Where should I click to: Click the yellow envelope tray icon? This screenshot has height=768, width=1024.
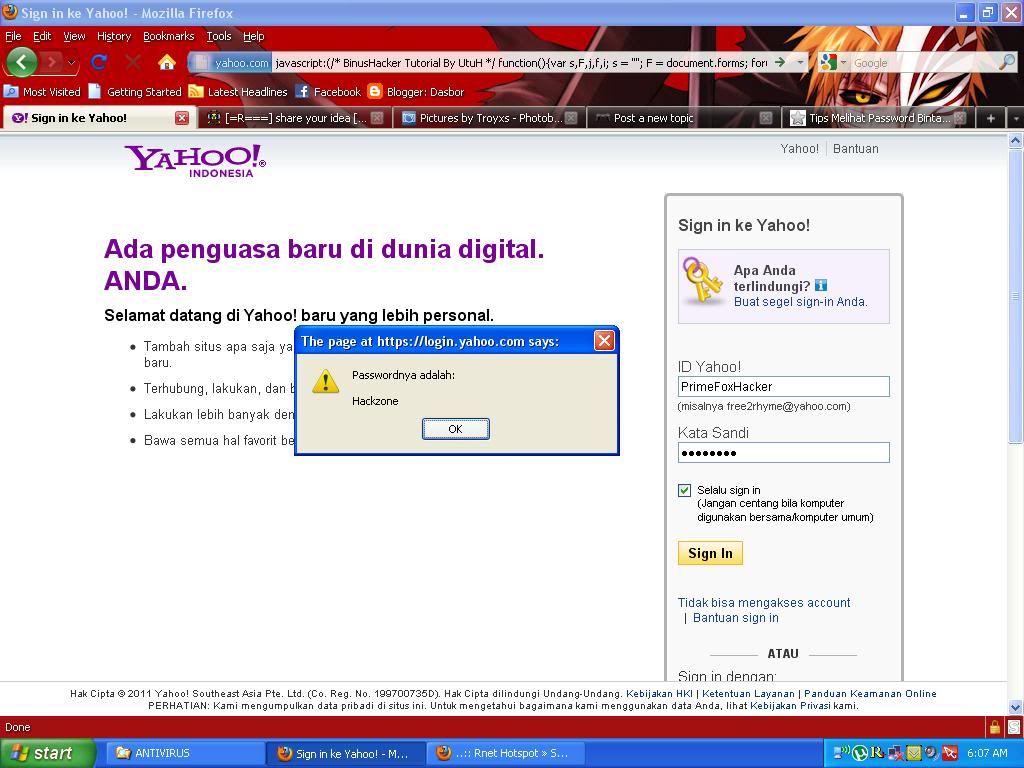tap(913, 753)
